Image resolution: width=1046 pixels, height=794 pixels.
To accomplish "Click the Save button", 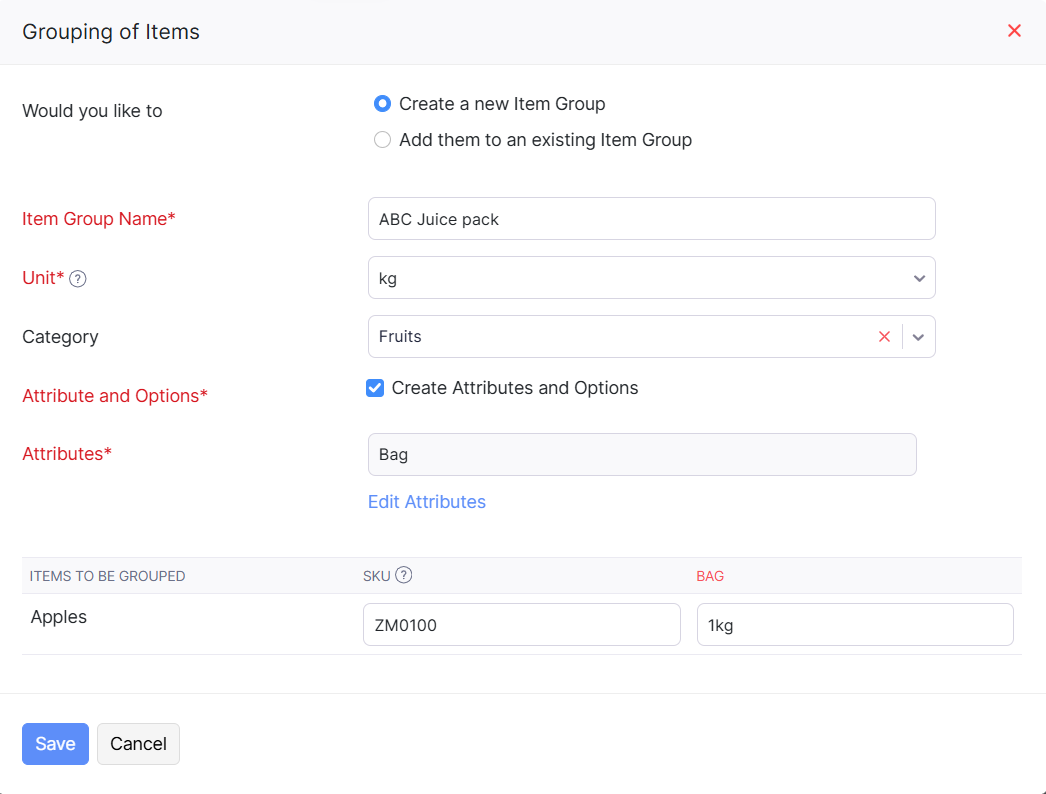I will tap(55, 744).
